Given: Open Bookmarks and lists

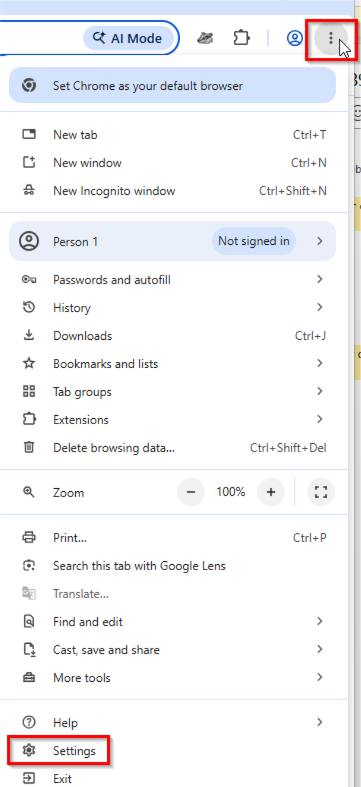Looking at the screenshot, I should [174, 364].
